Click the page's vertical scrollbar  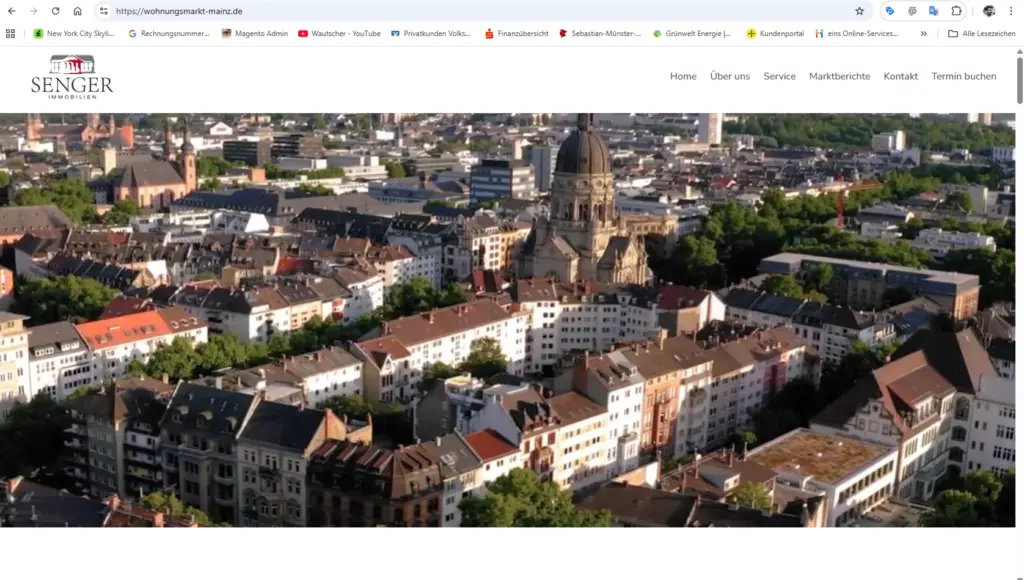click(1019, 80)
